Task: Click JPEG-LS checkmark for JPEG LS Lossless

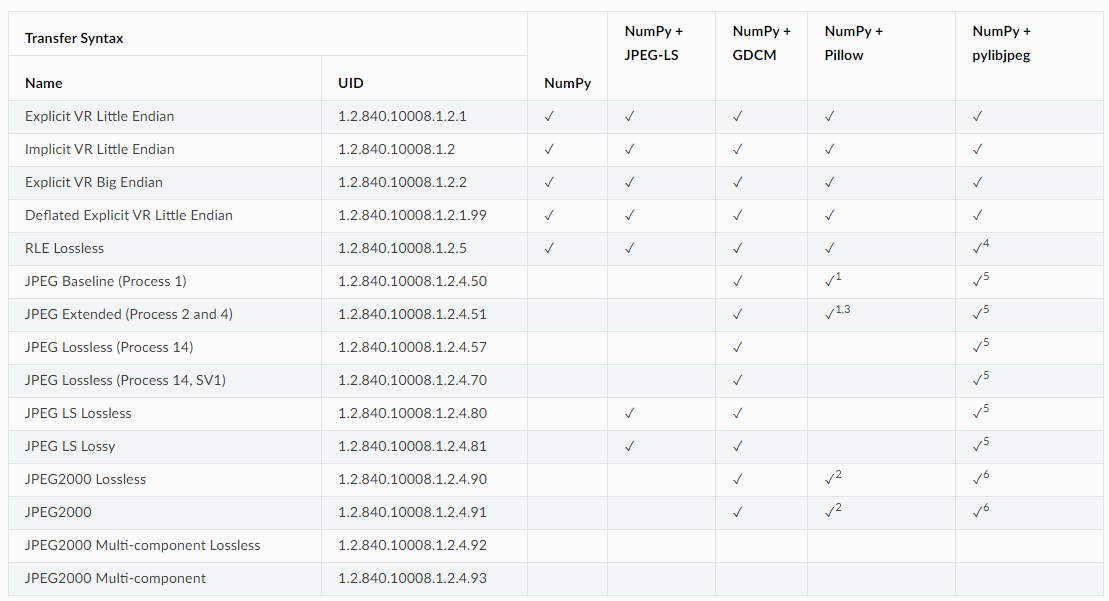Action: 629,413
